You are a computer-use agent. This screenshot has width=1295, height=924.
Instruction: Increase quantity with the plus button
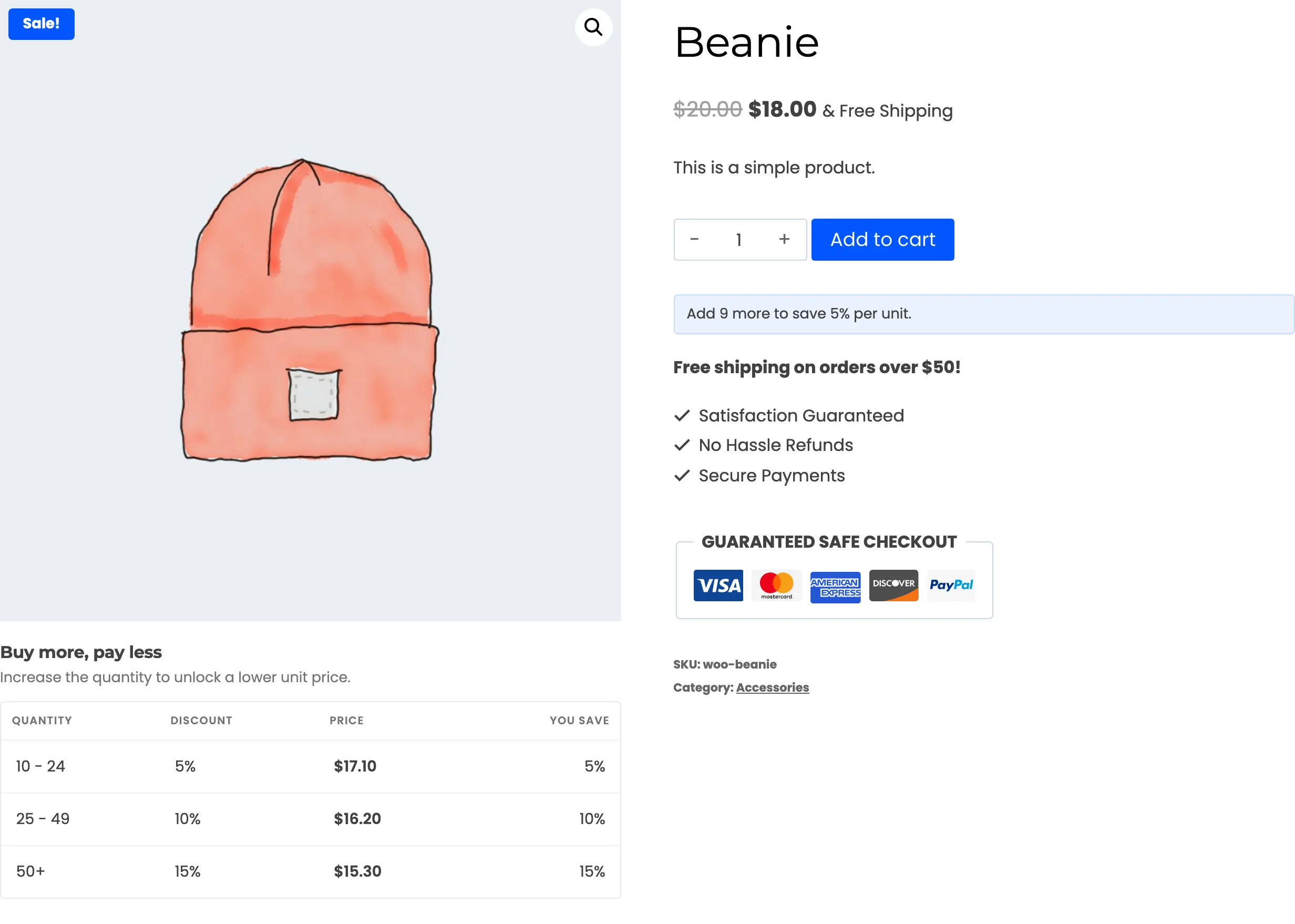(x=784, y=240)
